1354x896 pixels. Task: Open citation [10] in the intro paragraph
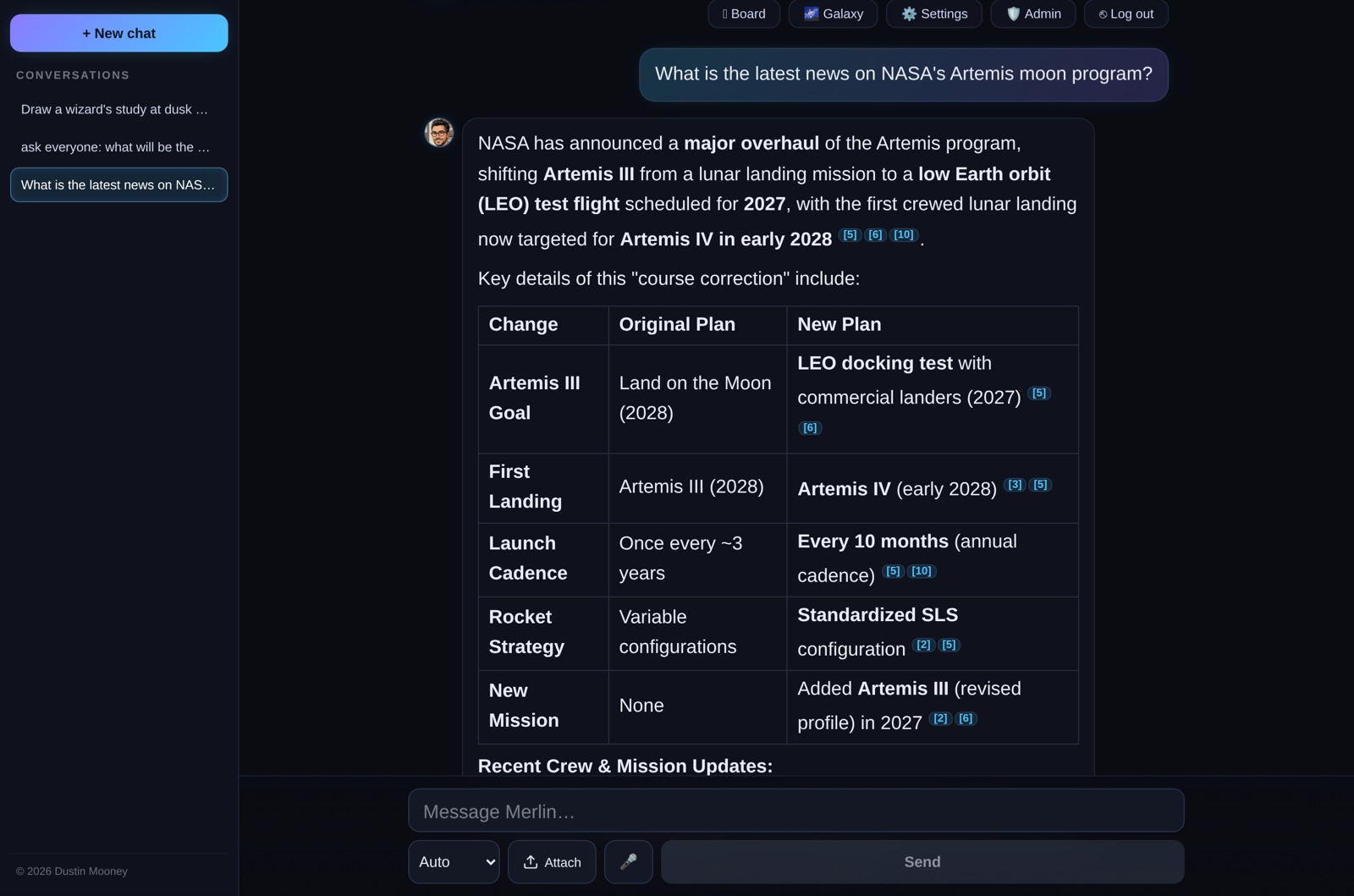pos(904,234)
